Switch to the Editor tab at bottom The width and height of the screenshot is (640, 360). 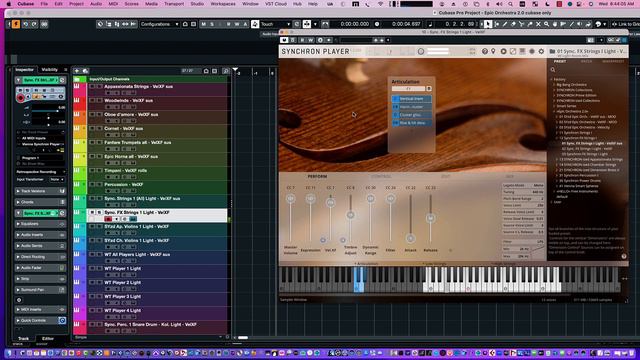(48, 338)
